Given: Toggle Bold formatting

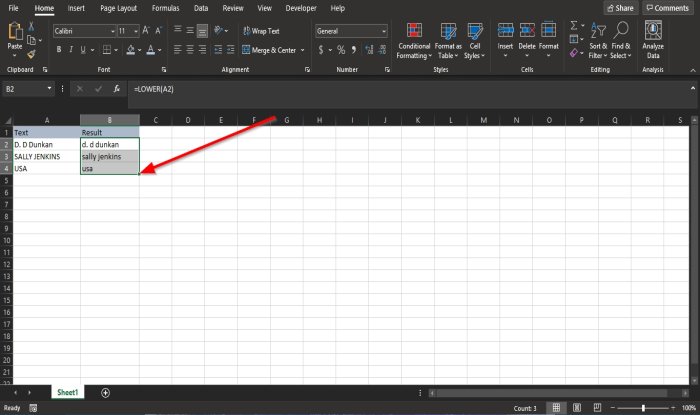Looking at the screenshot, I should [58, 50].
